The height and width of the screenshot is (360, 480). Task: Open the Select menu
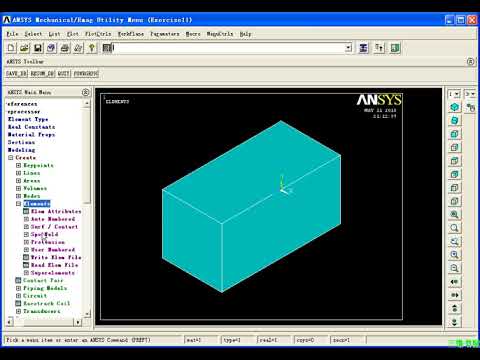click(33, 34)
